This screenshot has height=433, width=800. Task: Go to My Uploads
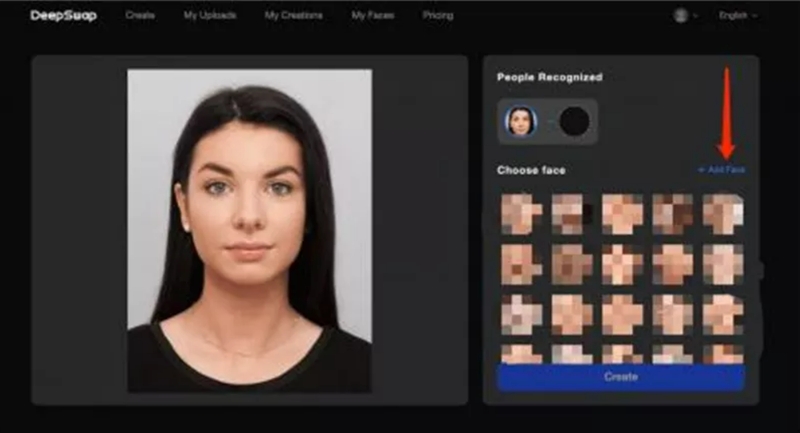(210, 15)
